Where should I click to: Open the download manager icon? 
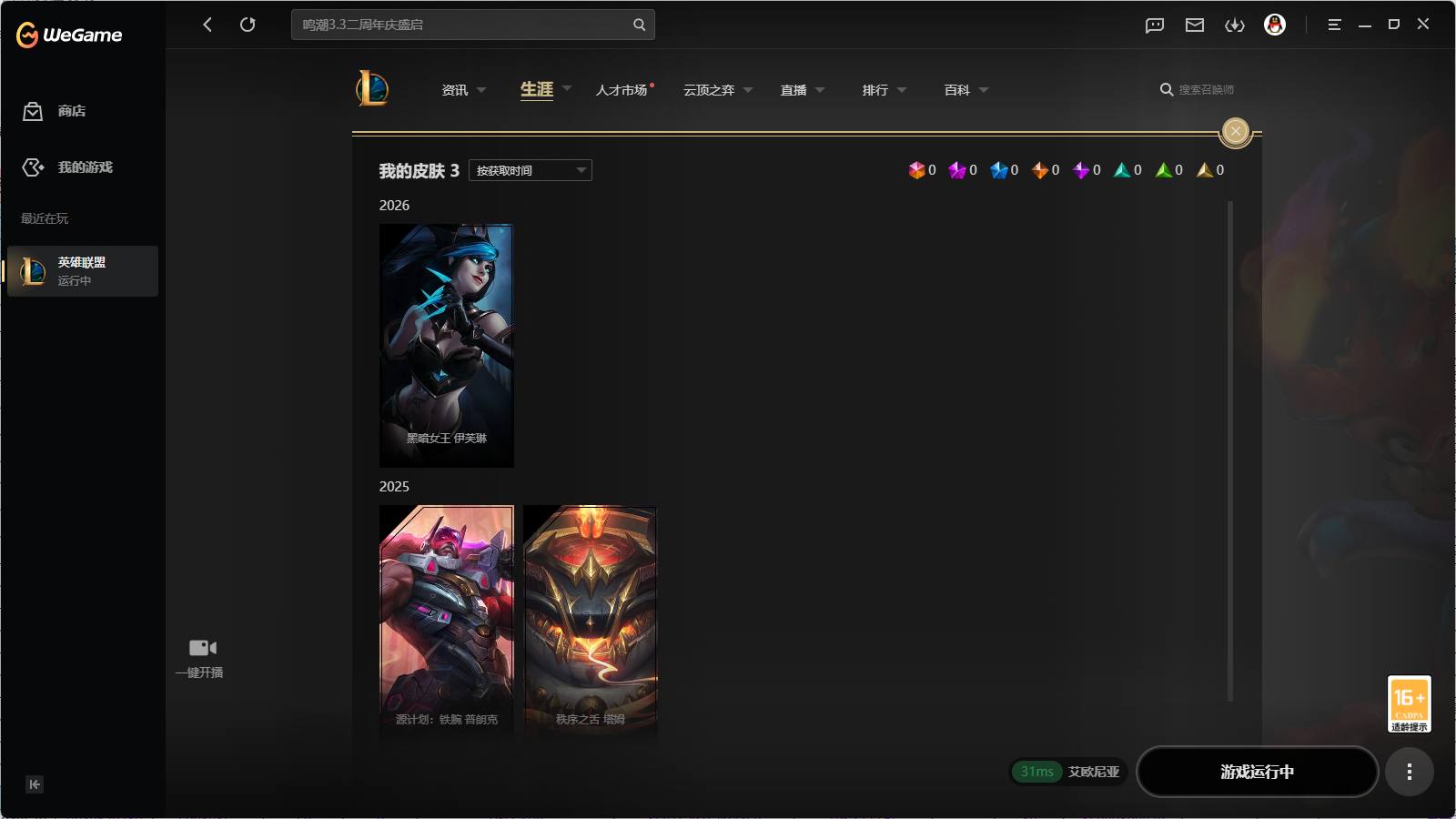tap(1235, 25)
